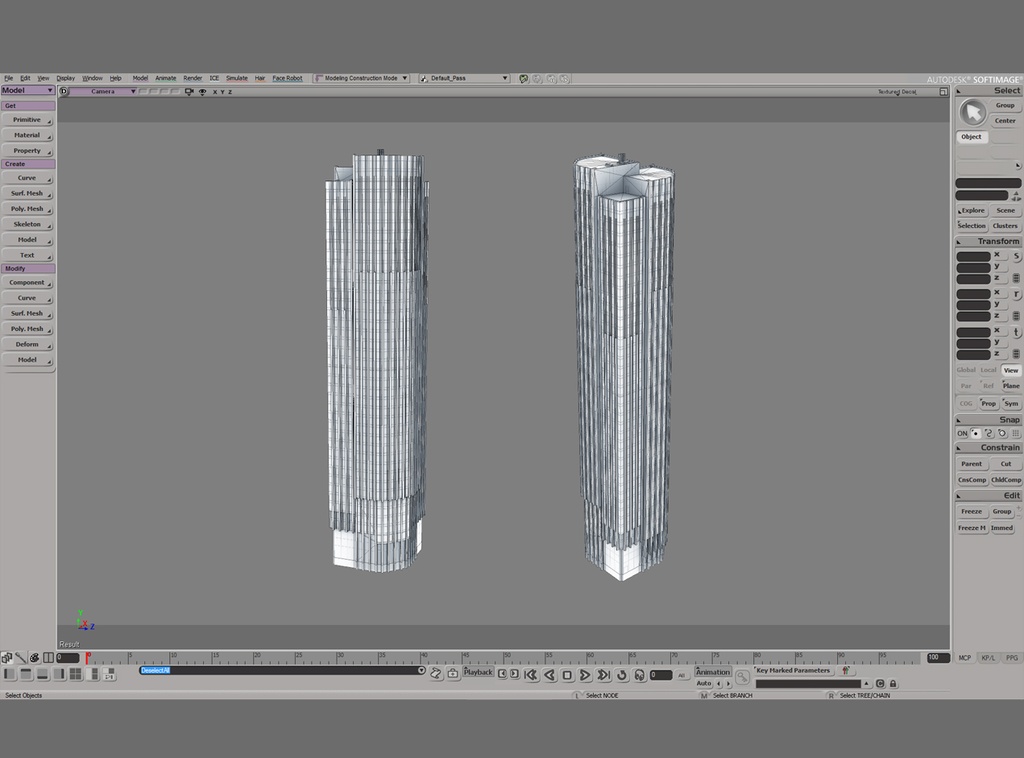Select the Render Region camera icon in viewport toolbar
Image resolution: width=1024 pixels, height=758 pixels.
(x=189, y=91)
